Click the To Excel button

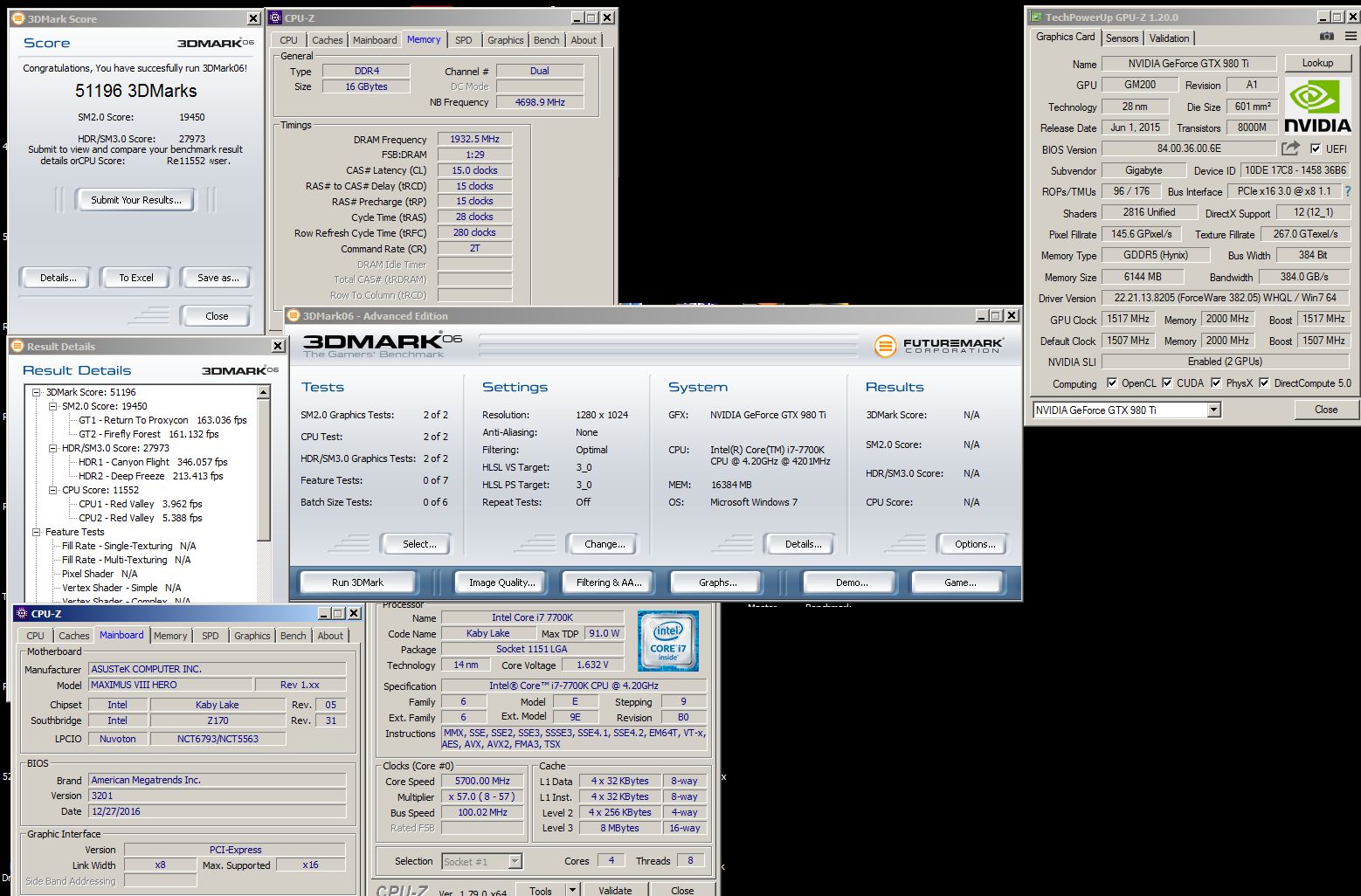pyautogui.click(x=136, y=278)
